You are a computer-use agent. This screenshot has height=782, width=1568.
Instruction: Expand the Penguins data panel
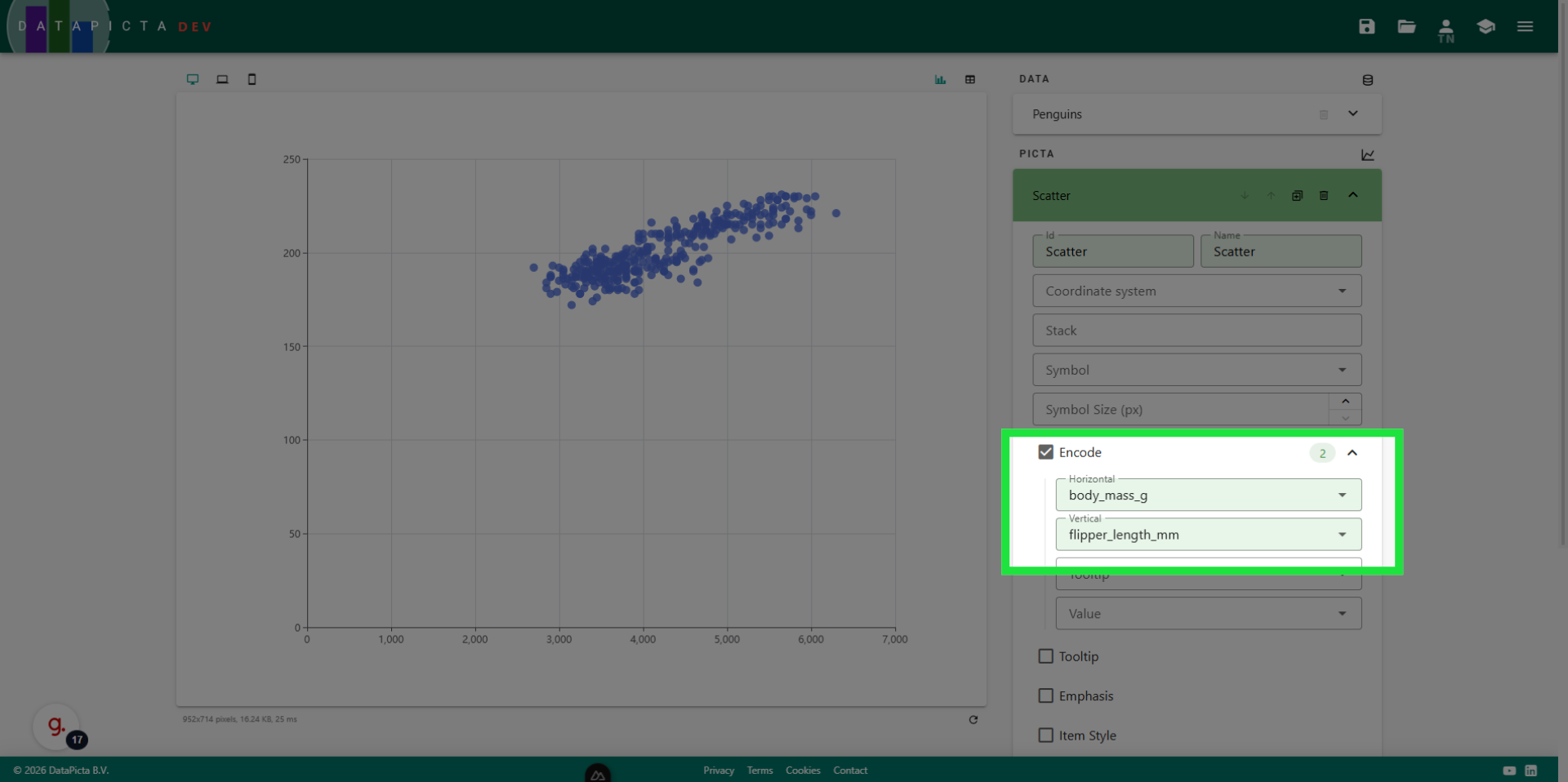[x=1352, y=114]
